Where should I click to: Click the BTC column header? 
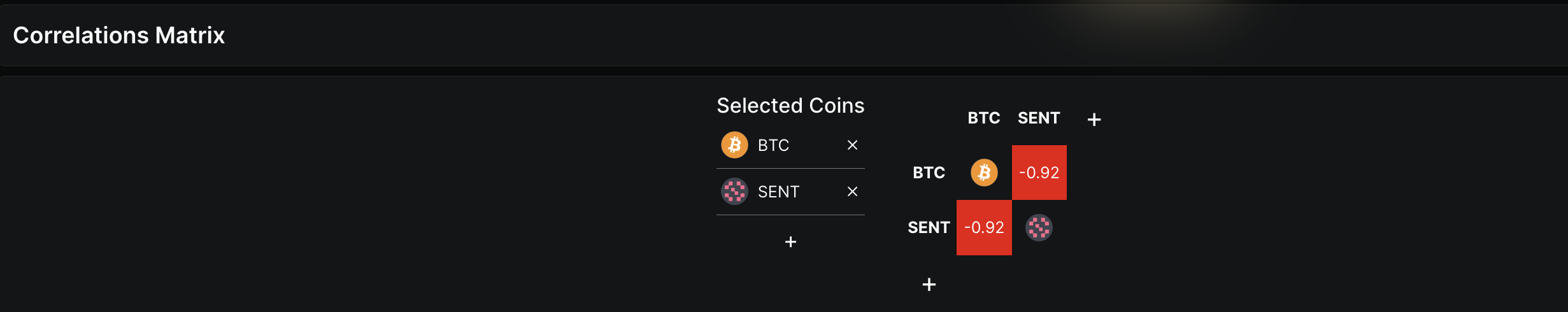(x=984, y=118)
